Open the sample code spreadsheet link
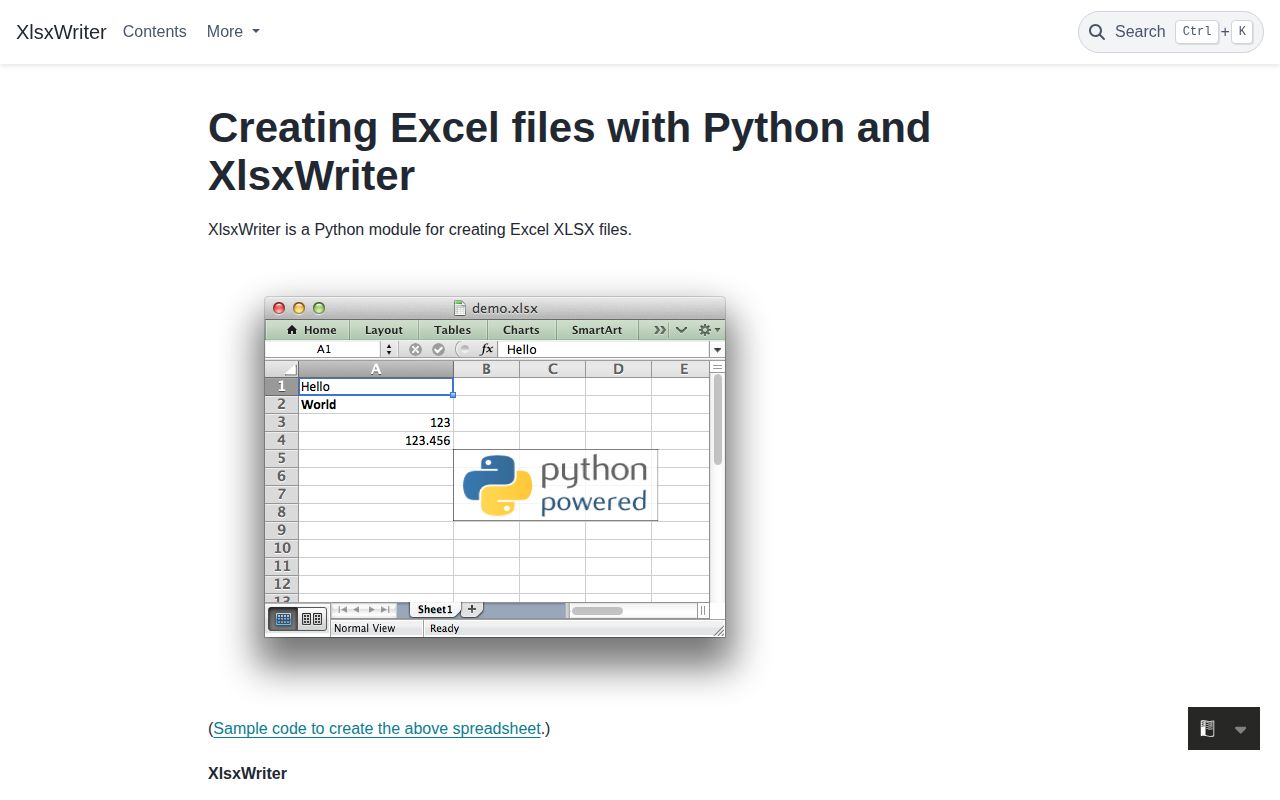This screenshot has height=800, width=1280. pyautogui.click(x=377, y=728)
